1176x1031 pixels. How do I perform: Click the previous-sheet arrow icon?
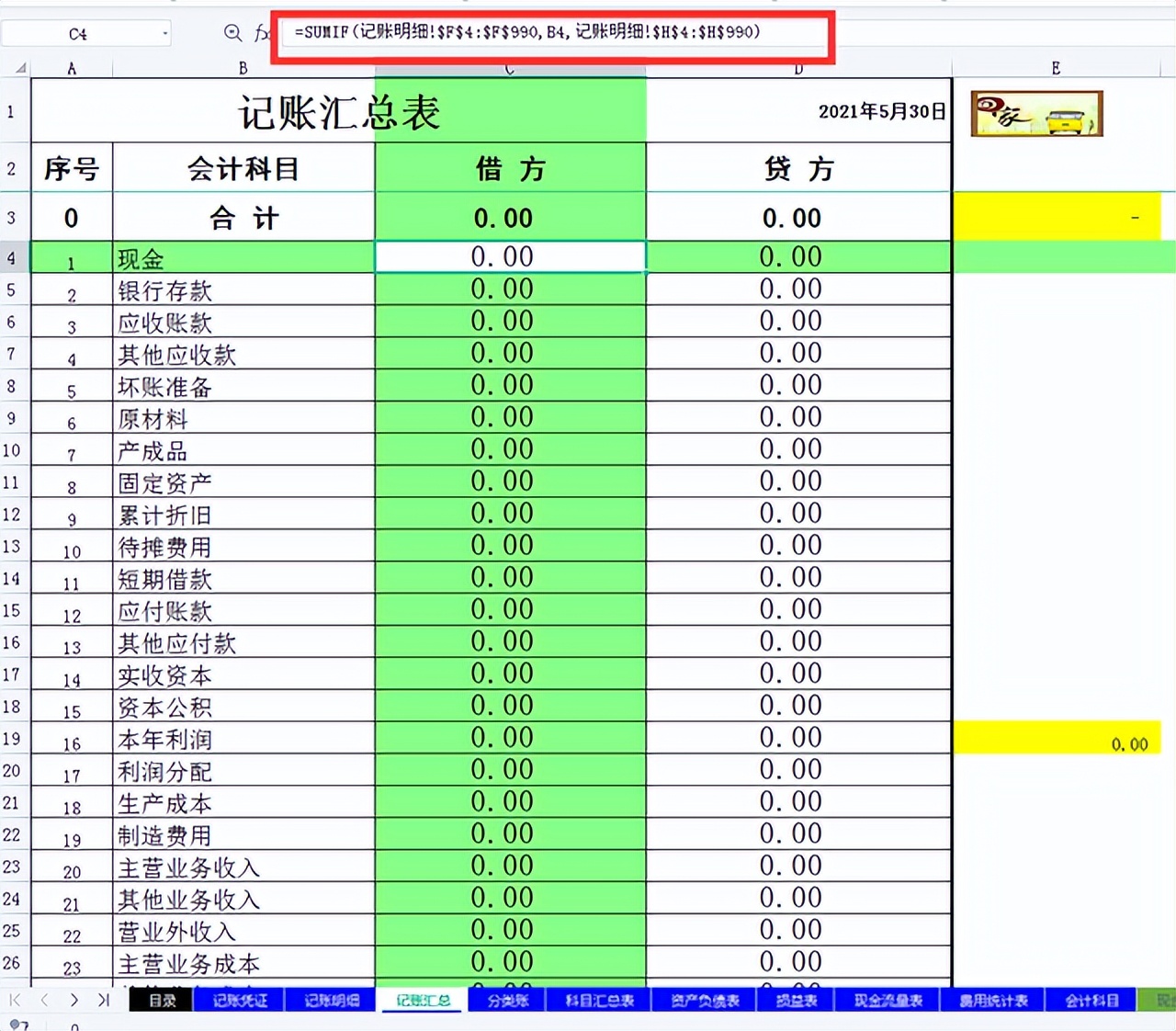coord(44,1001)
